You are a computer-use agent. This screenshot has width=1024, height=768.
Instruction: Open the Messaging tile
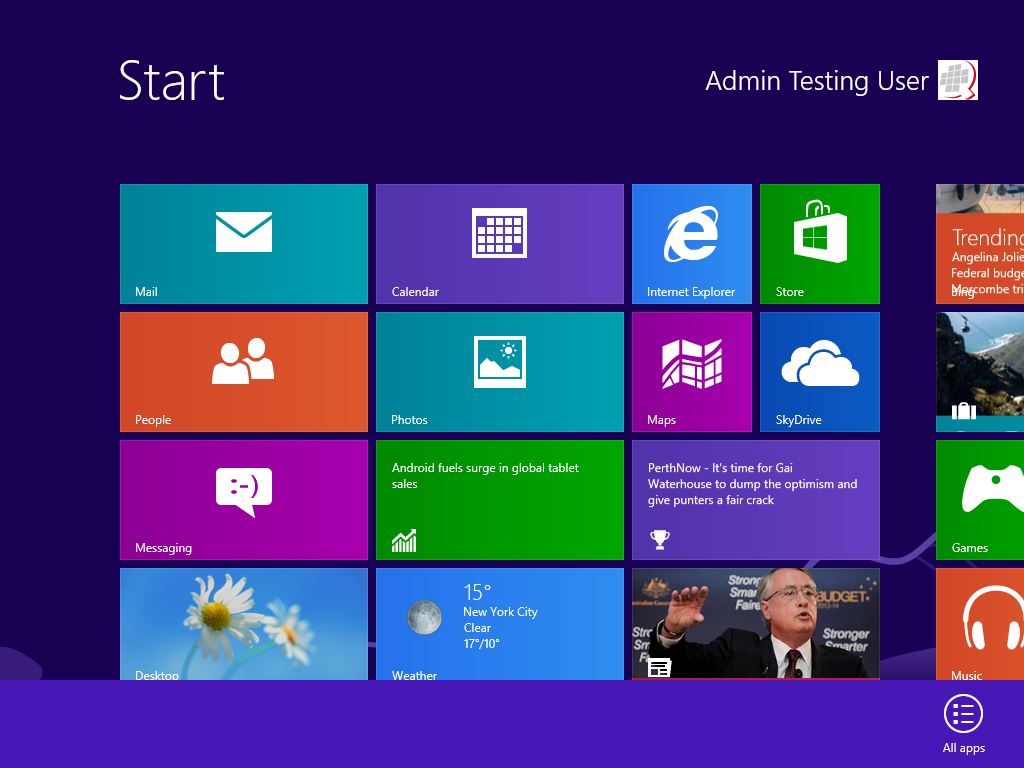click(243, 499)
